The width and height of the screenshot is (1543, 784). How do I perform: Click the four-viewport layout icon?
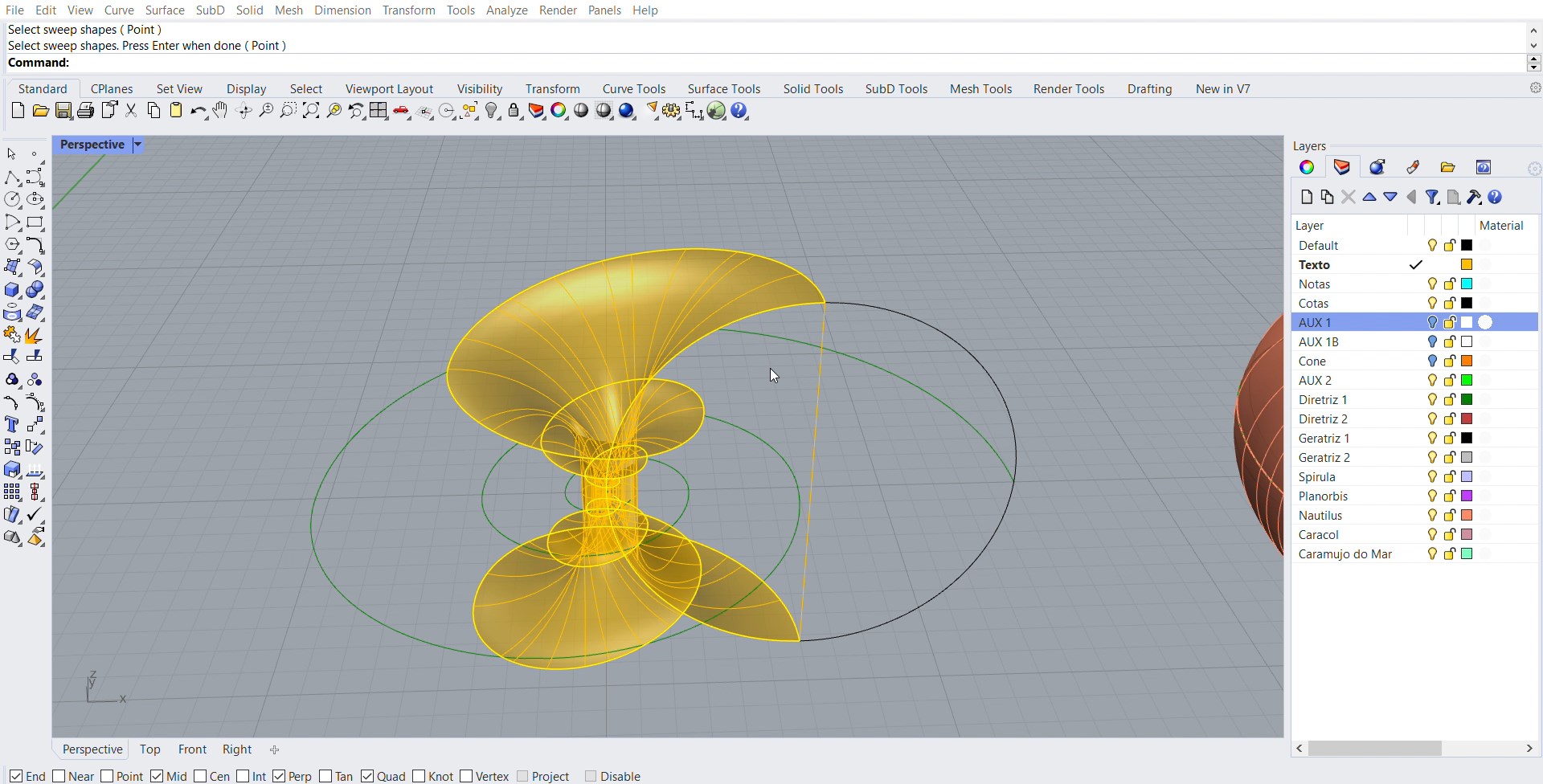[x=379, y=111]
